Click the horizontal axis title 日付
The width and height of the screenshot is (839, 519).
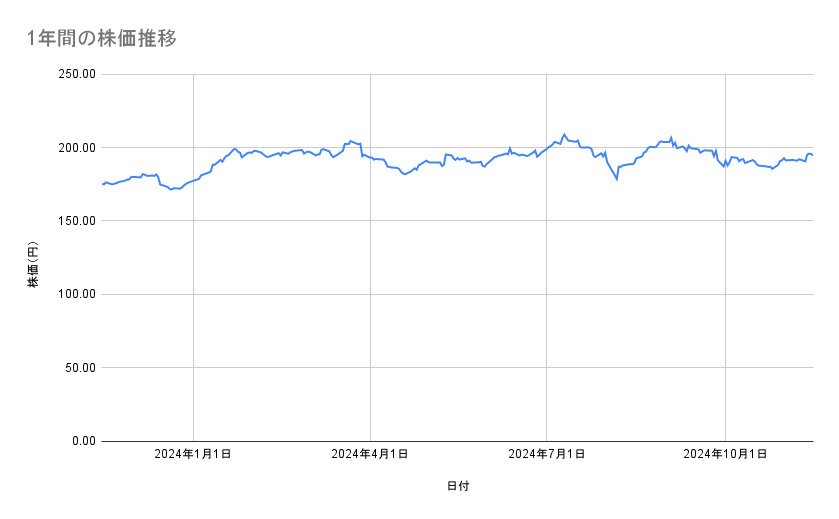pos(458,487)
